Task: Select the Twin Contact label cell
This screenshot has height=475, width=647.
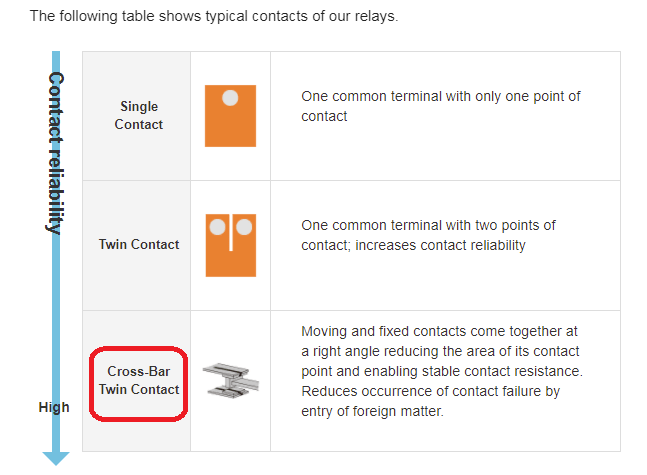Action: click(x=137, y=245)
